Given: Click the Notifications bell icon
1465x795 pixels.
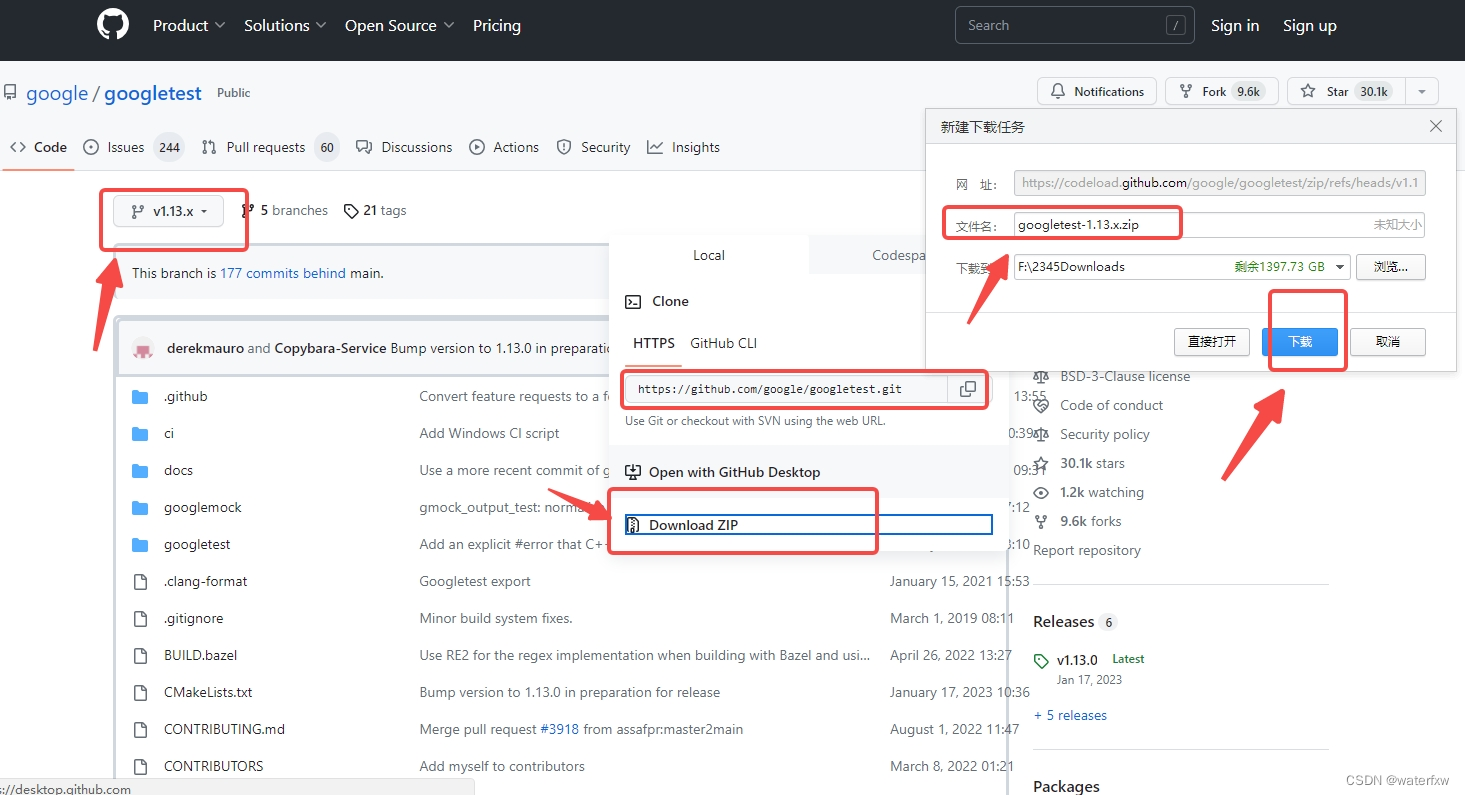Looking at the screenshot, I should pos(1058,91).
